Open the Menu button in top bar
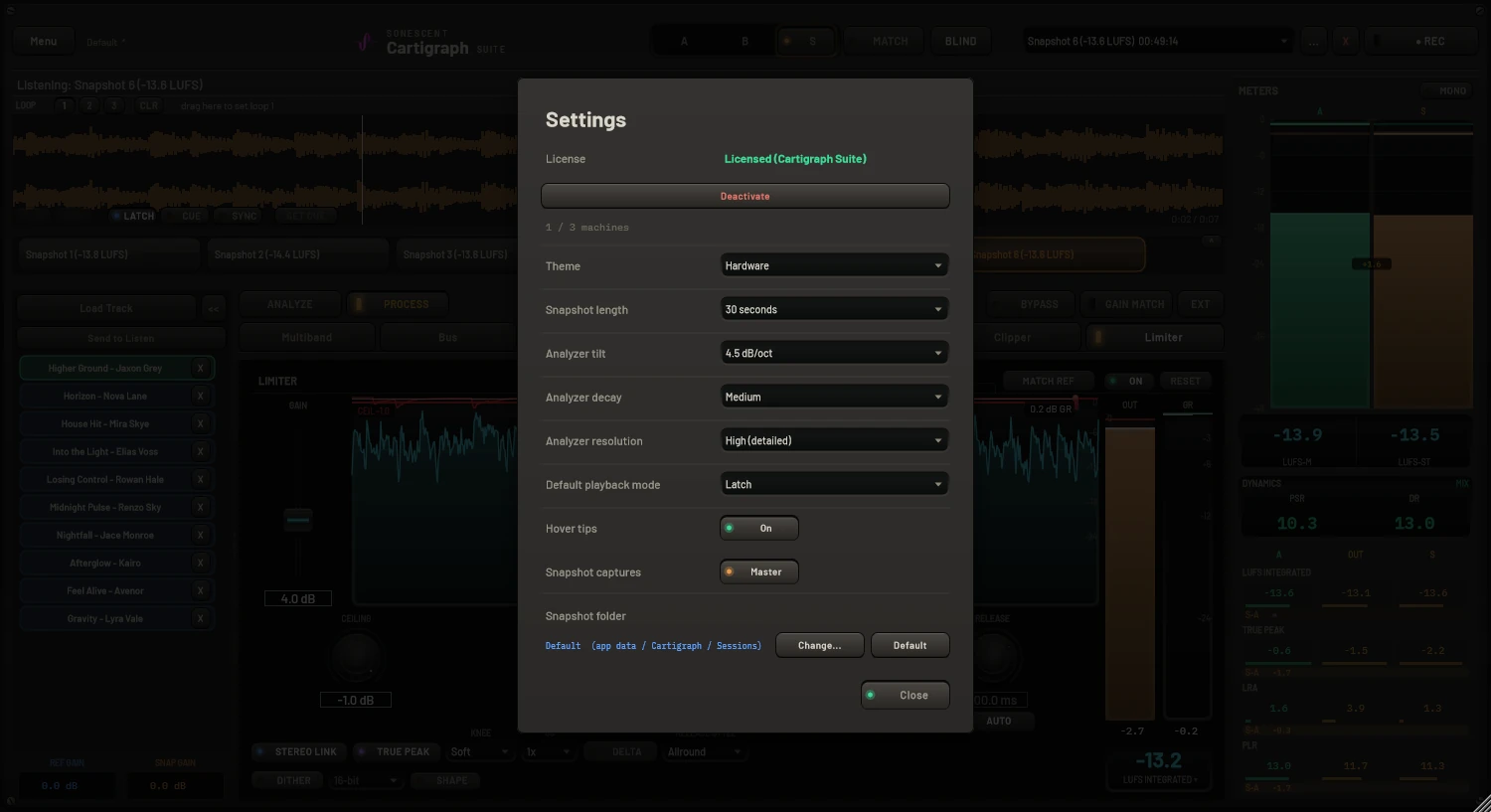This screenshot has width=1491, height=812. point(44,41)
